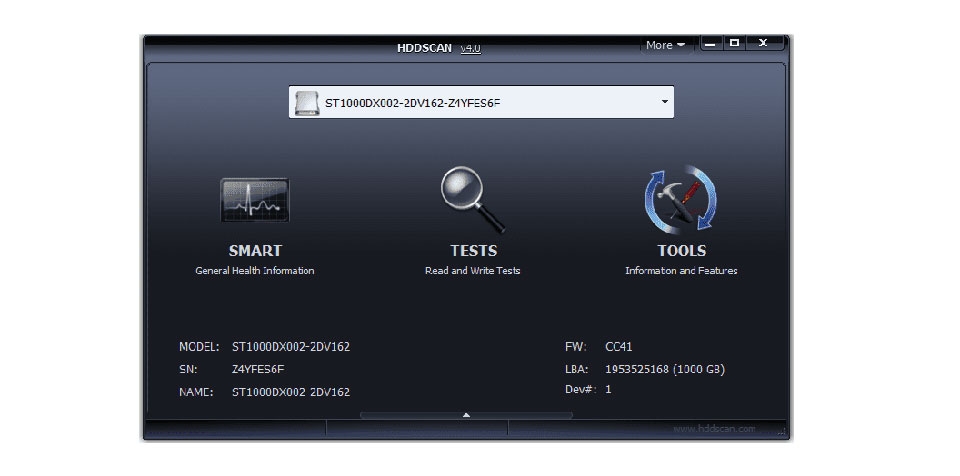960x476 pixels.
Task: Maximize the HDDScan window
Action: pyautogui.click(x=735, y=43)
